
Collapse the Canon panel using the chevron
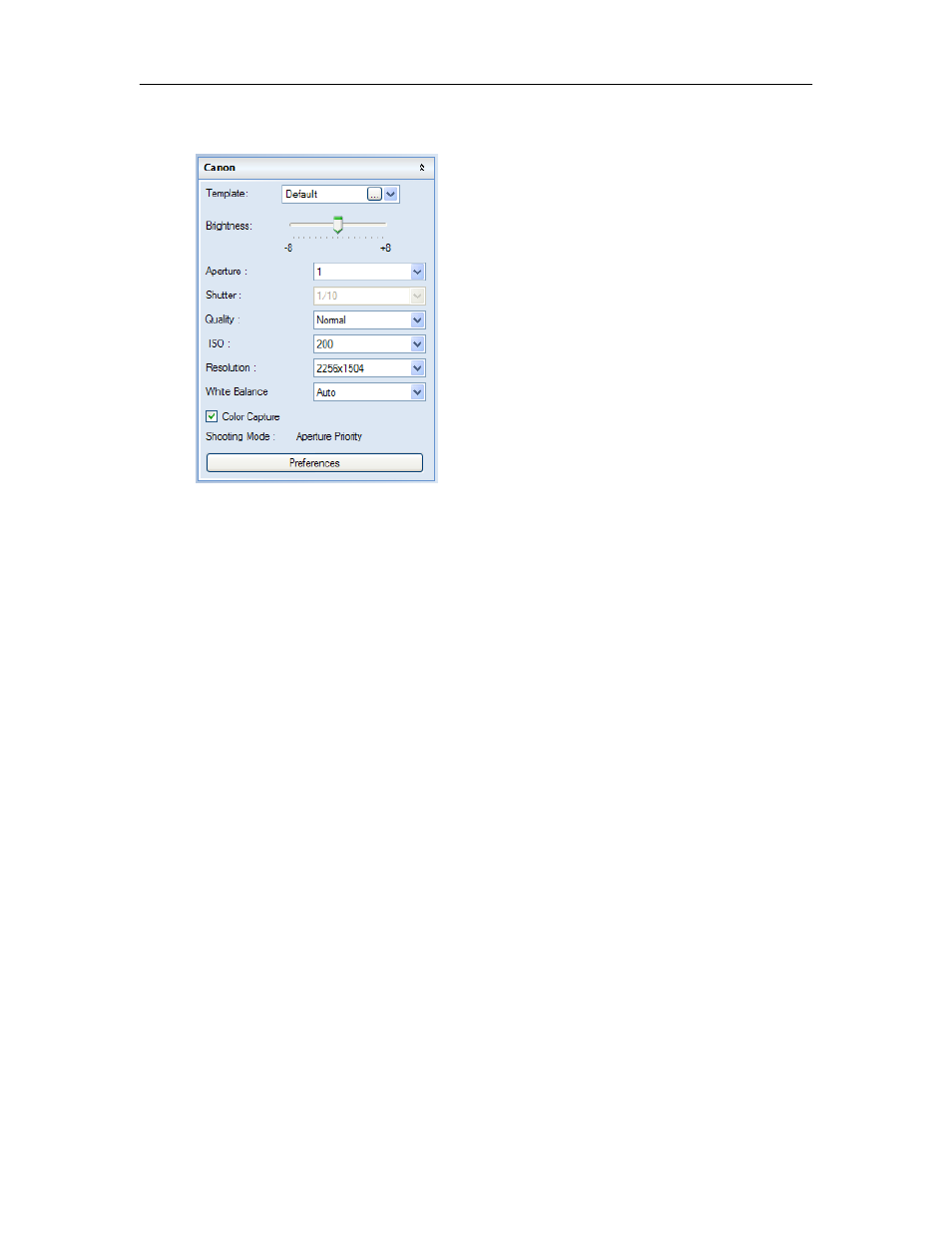pos(422,168)
